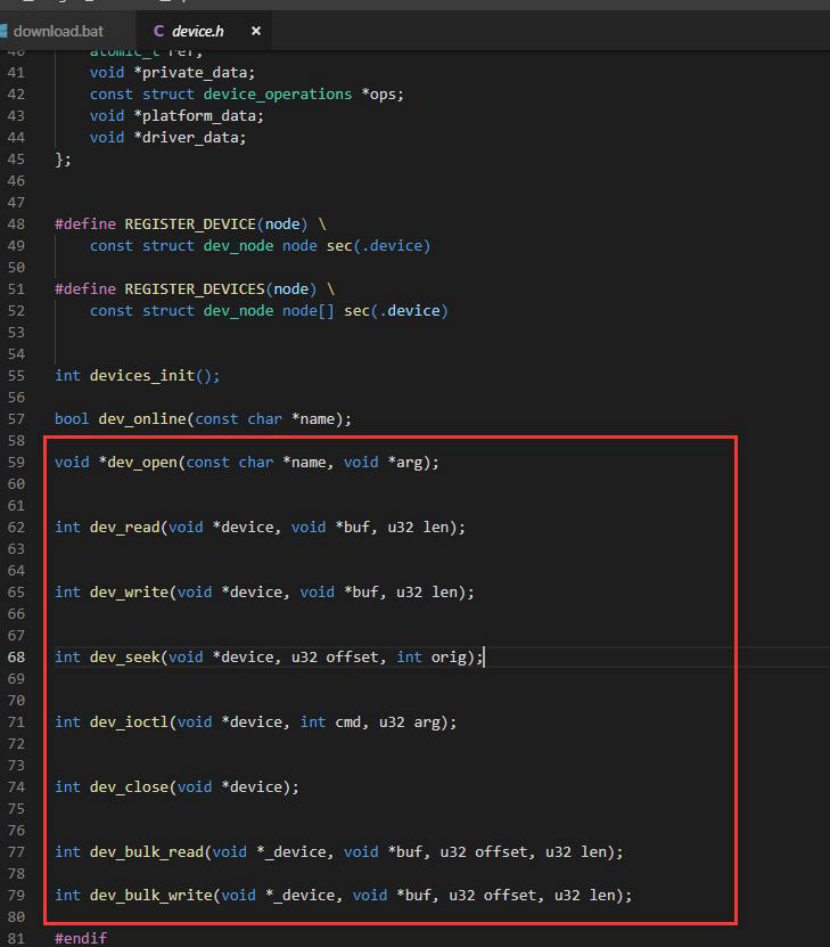The height and width of the screenshot is (947, 830).
Task: Click the "cmd" parameter in dev_ioctl
Action: pyautogui.click(x=348, y=722)
